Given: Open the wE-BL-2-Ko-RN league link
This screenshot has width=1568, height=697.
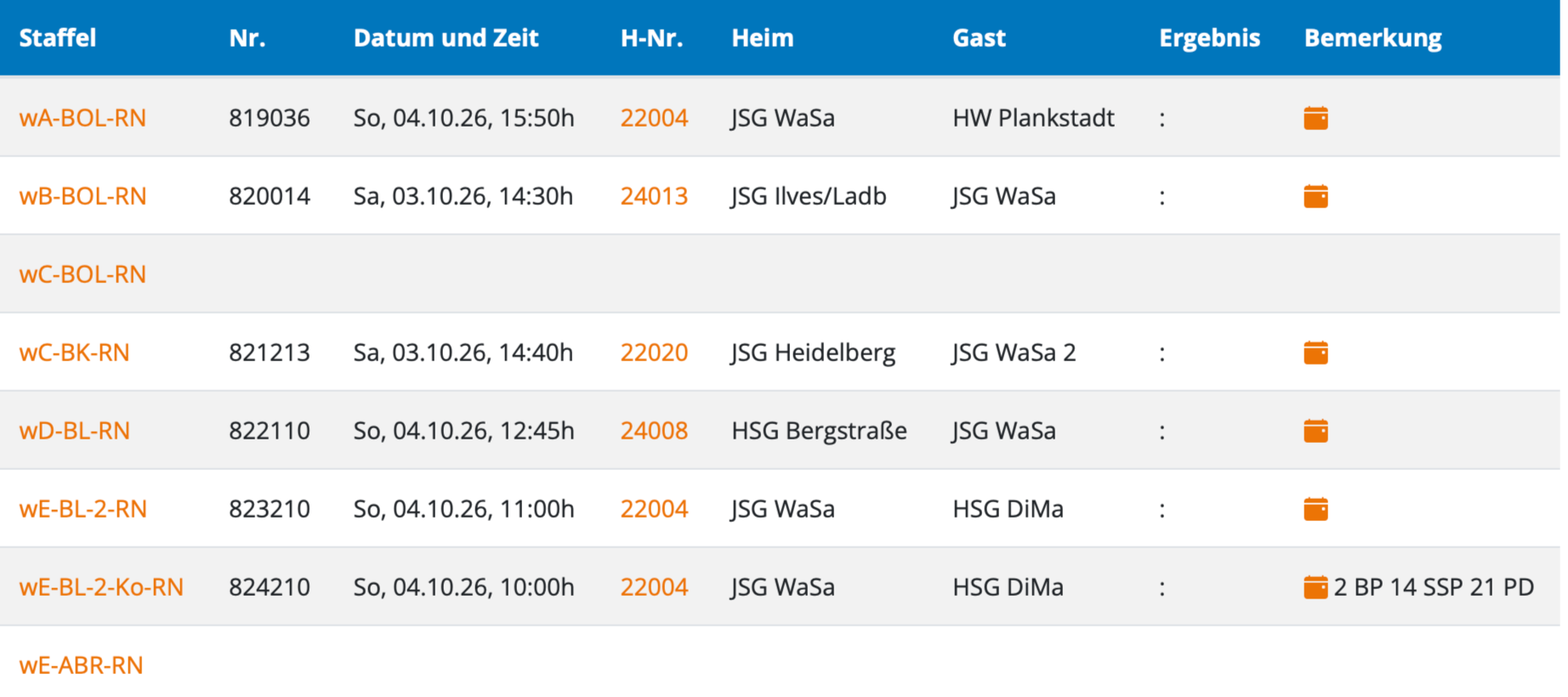Looking at the screenshot, I should click(x=101, y=587).
